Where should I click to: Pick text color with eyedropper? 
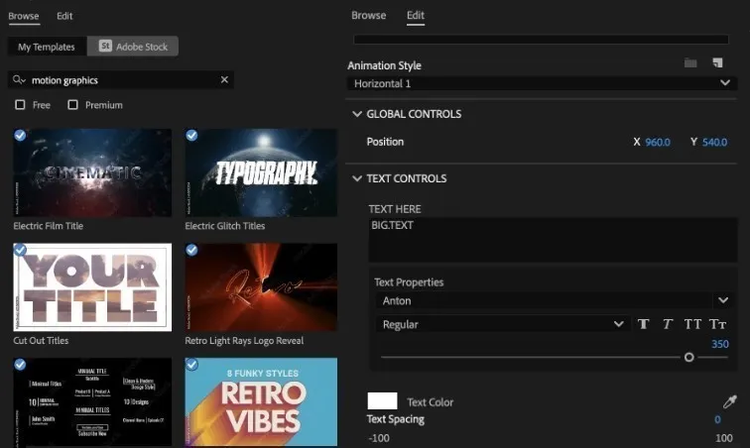tap(729, 402)
